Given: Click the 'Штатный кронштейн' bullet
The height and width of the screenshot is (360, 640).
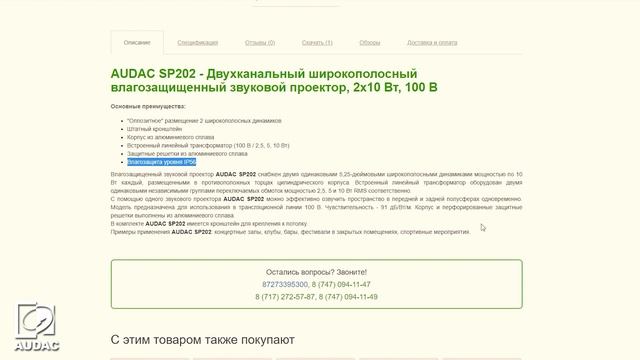Looking at the screenshot, I should tap(154, 129).
